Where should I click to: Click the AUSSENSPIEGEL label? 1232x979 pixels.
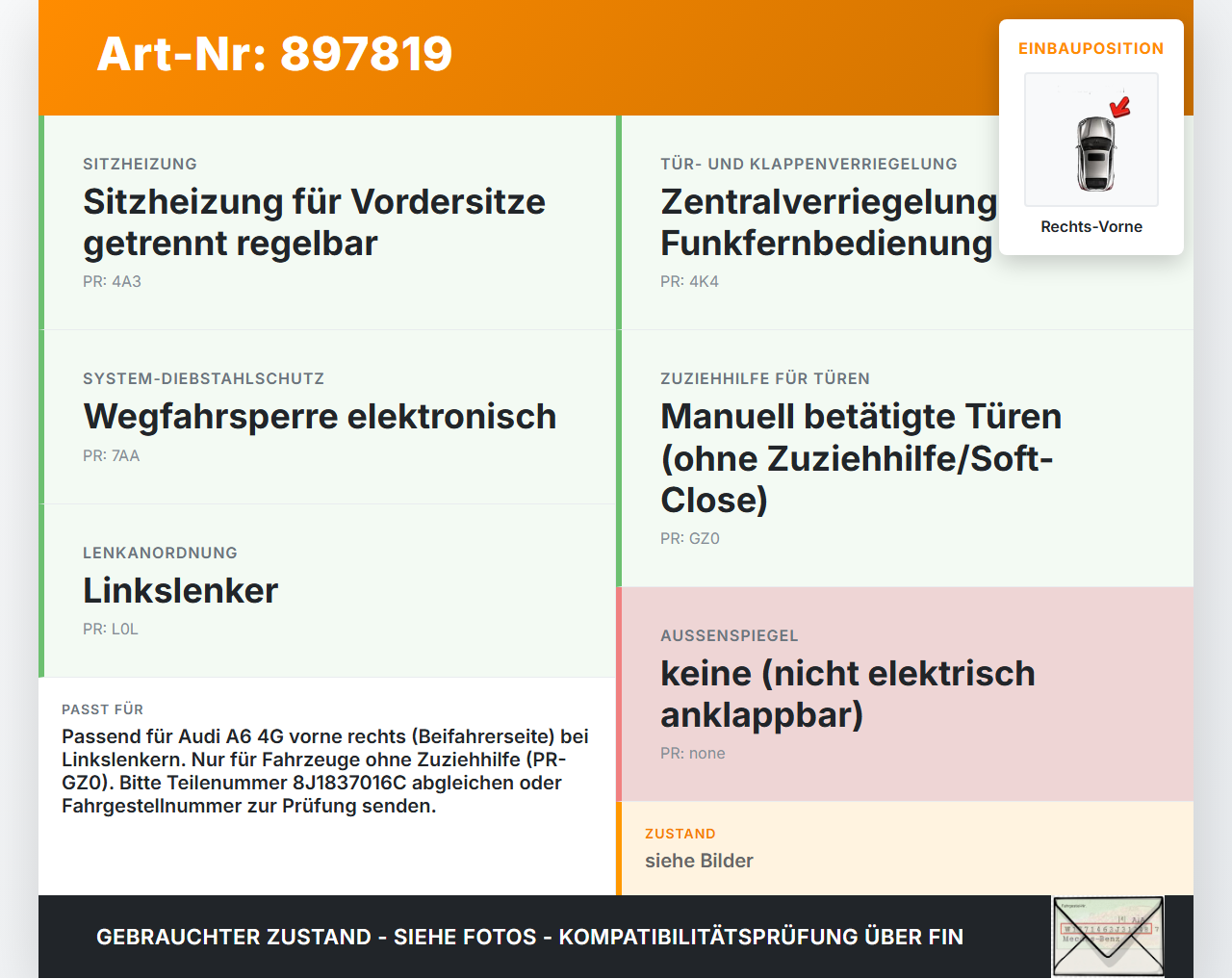pyautogui.click(x=729, y=635)
